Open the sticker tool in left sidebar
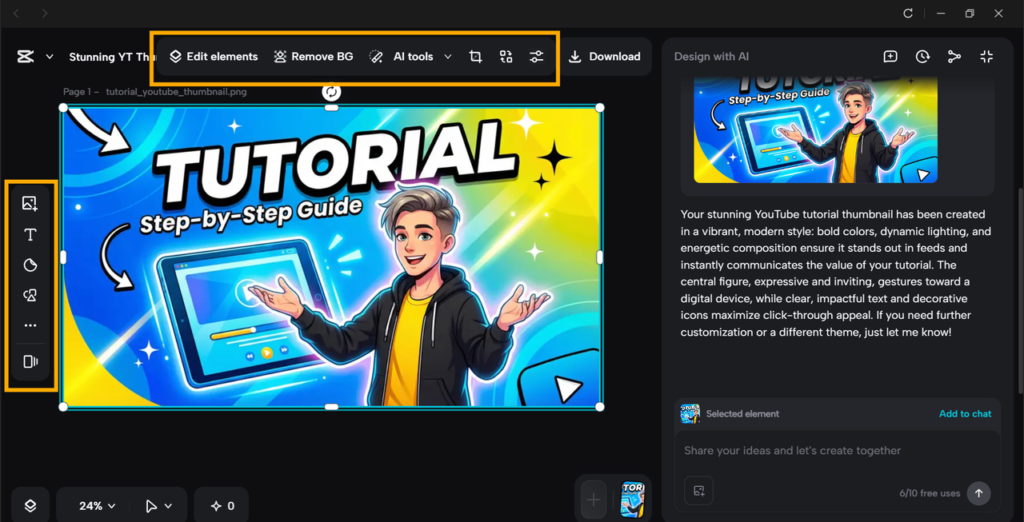 coord(30,265)
